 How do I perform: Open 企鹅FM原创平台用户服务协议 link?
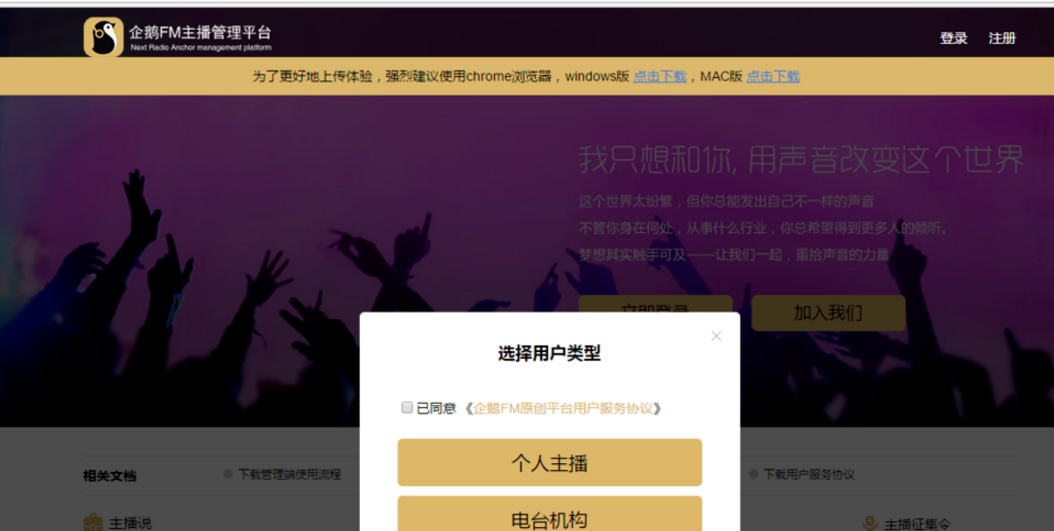click(563, 408)
